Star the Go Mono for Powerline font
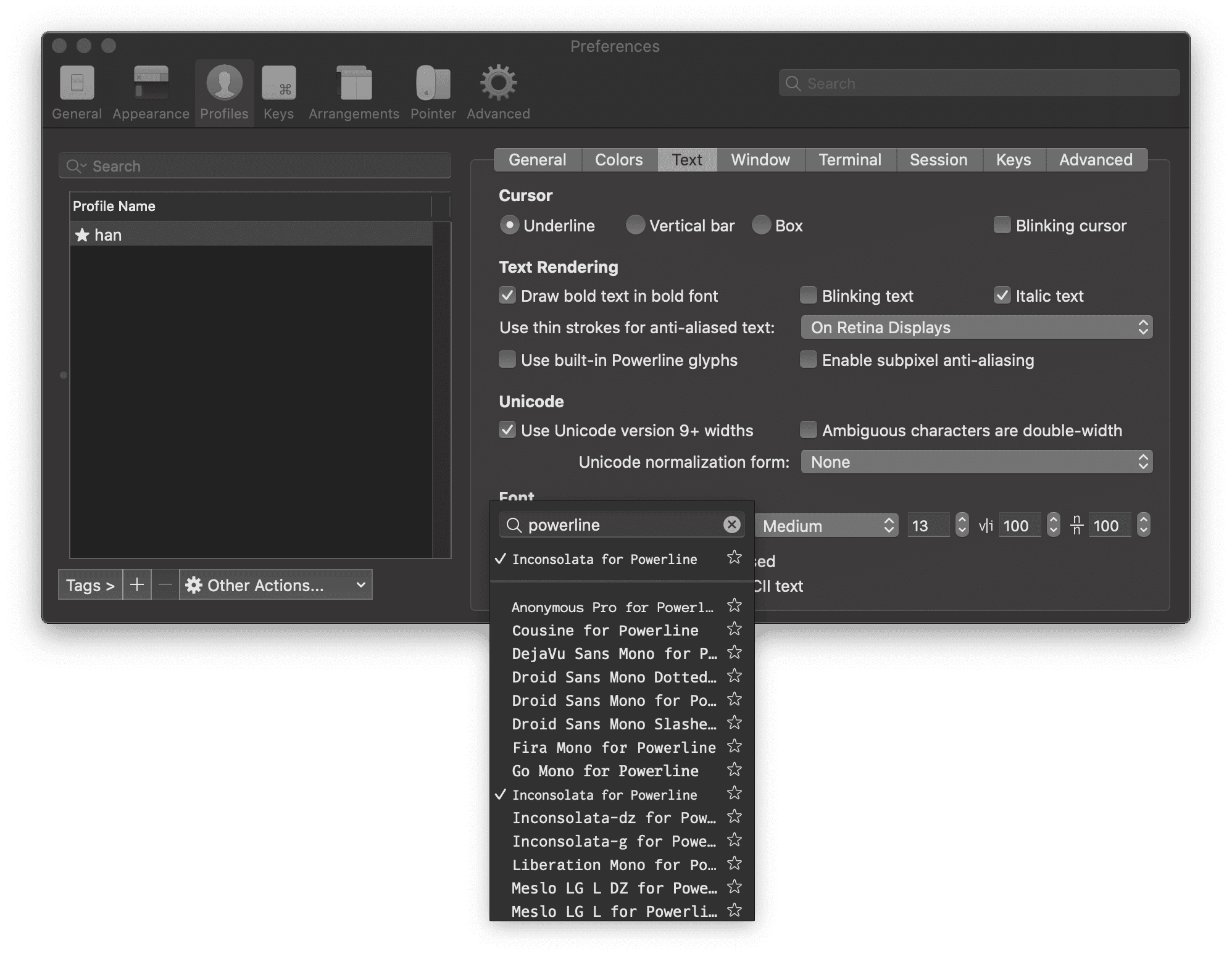The width and height of the screenshot is (1232, 954). (x=734, y=770)
